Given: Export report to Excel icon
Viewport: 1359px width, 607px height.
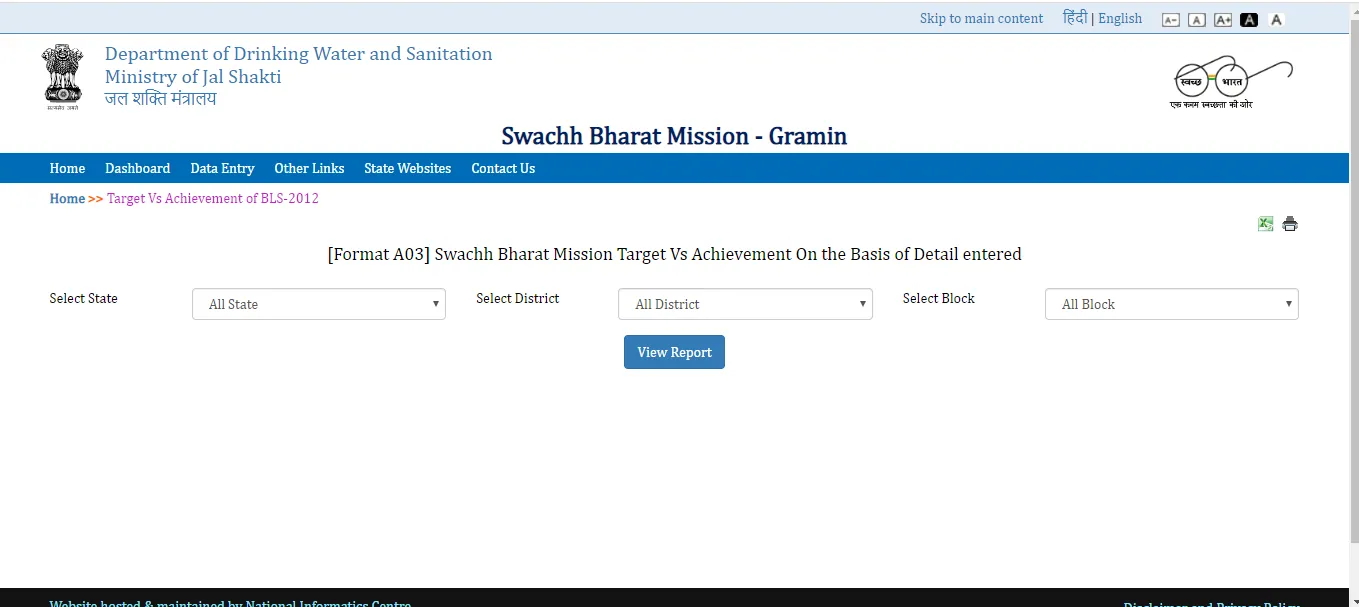Looking at the screenshot, I should [1265, 224].
